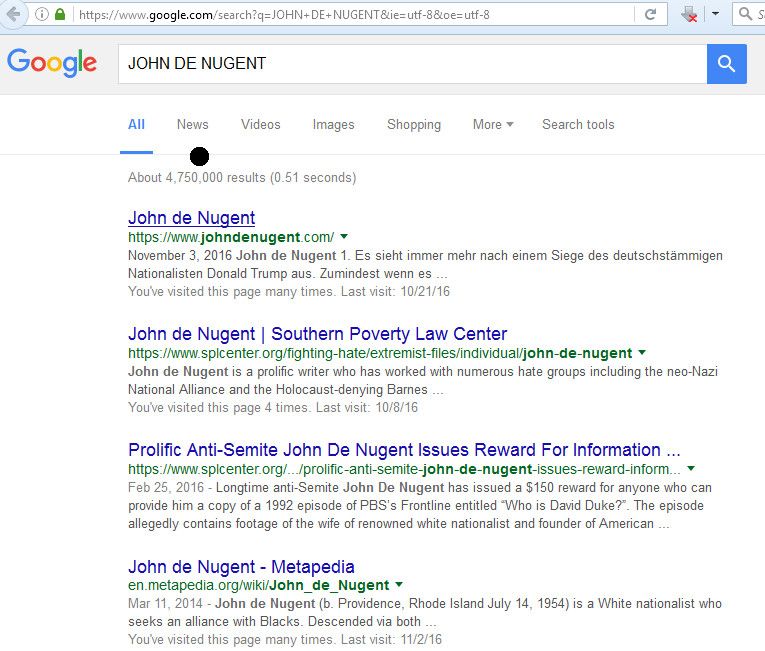Viewport: 765px width, 651px height.
Task: Switch to the Videos tab
Action: point(261,124)
